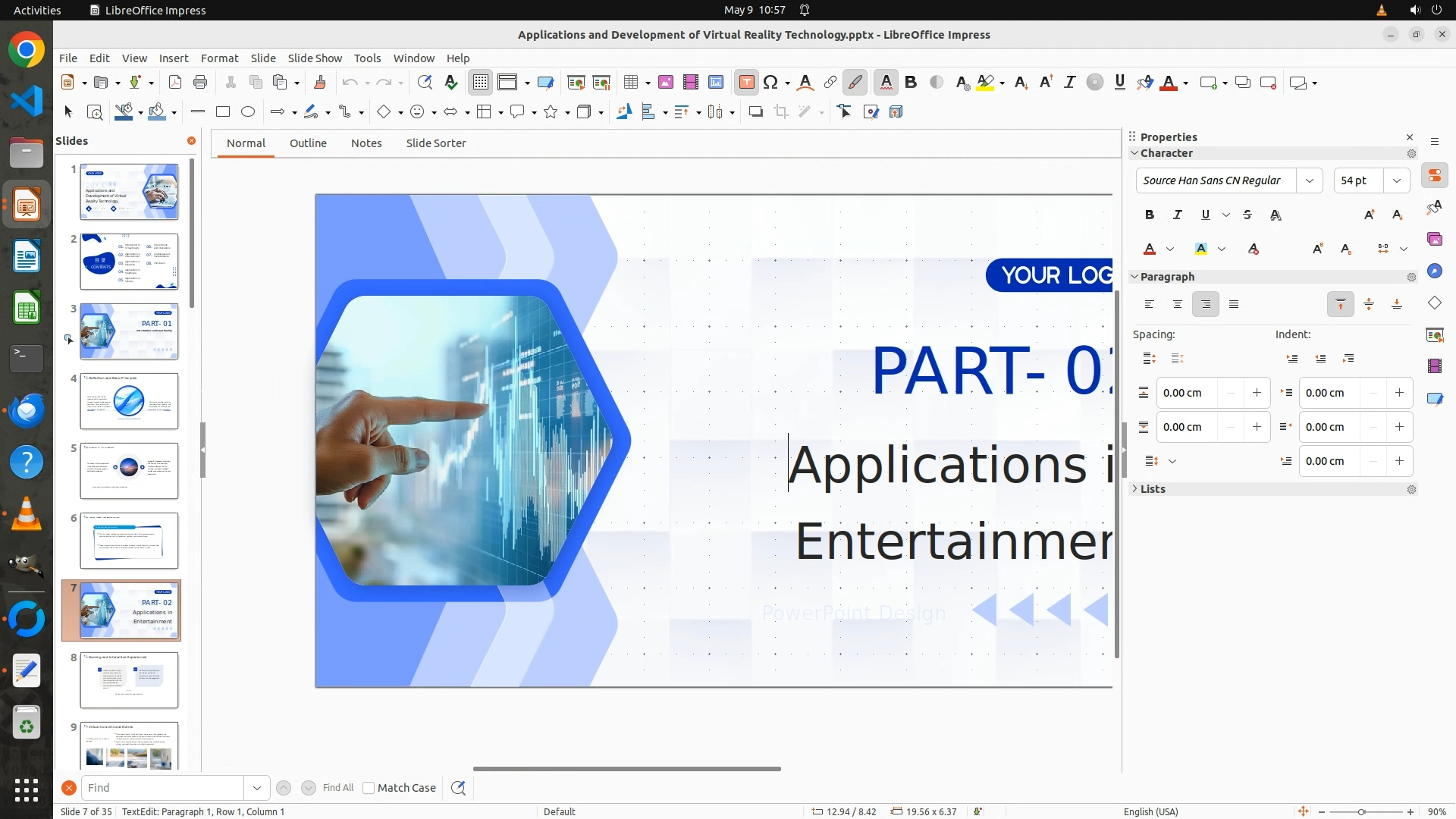Screen dimensions: 1456x819
Task: Select the Ellipse drawing tool
Action: (248, 112)
